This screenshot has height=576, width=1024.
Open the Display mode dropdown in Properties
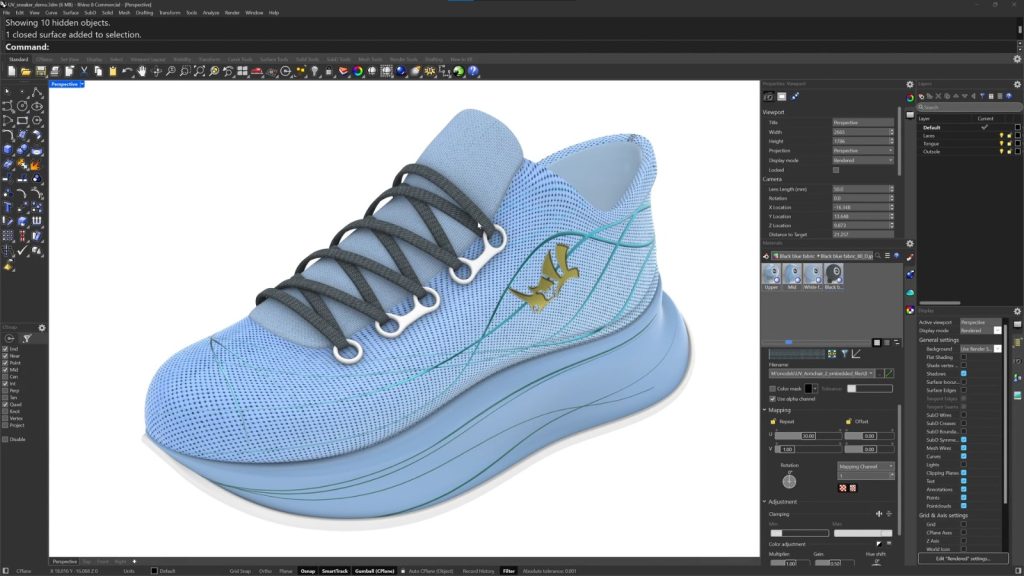point(863,160)
